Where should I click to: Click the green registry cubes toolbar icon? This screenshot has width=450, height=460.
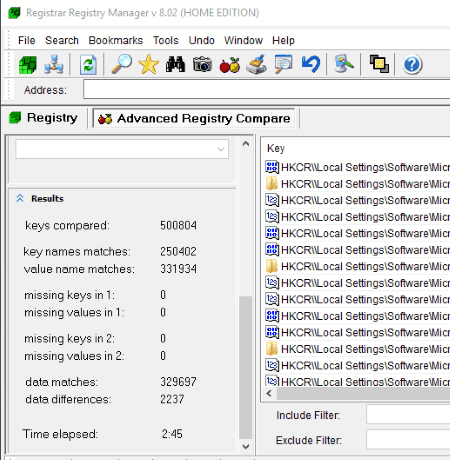click(28, 65)
